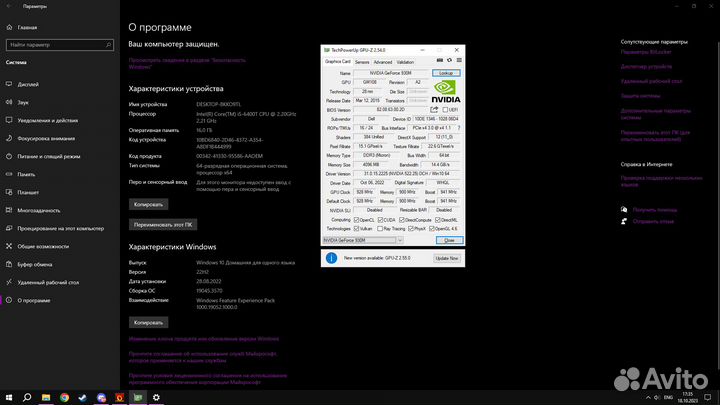Click the GPU Name field NVIDIA GeForce 930M
720x405 pixels.
[391, 73]
